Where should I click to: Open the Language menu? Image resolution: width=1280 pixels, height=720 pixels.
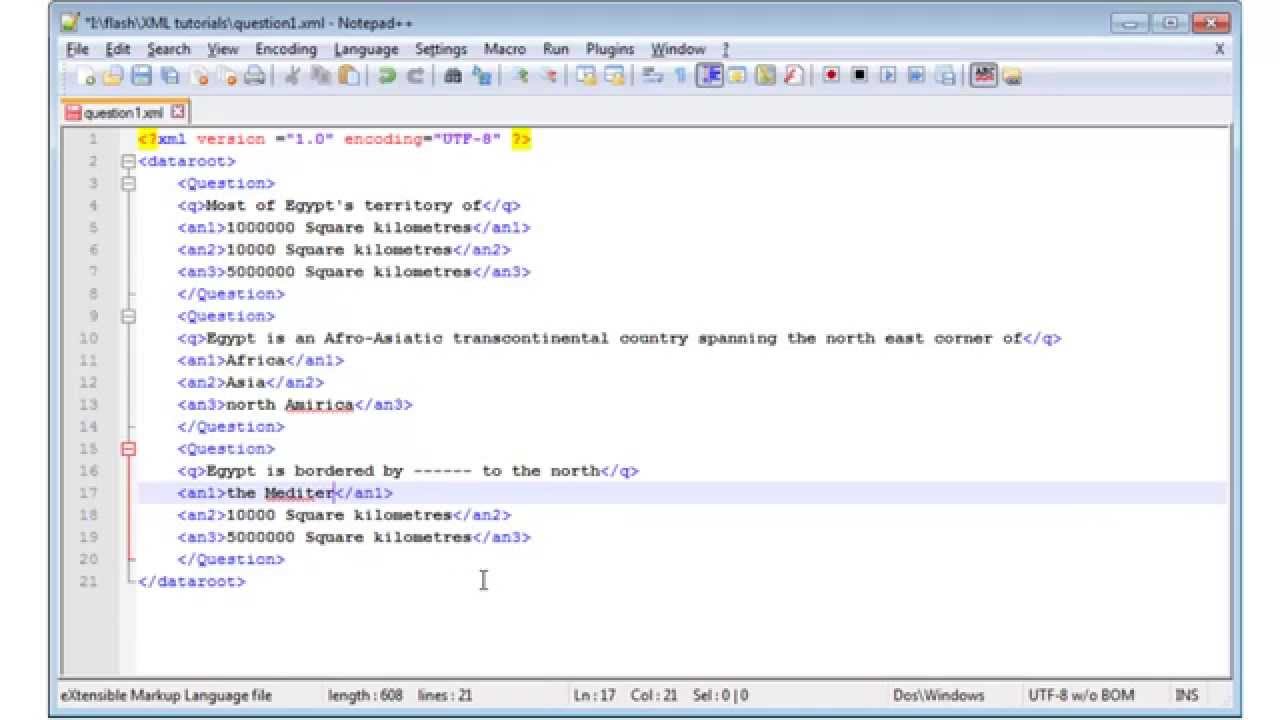(366, 49)
